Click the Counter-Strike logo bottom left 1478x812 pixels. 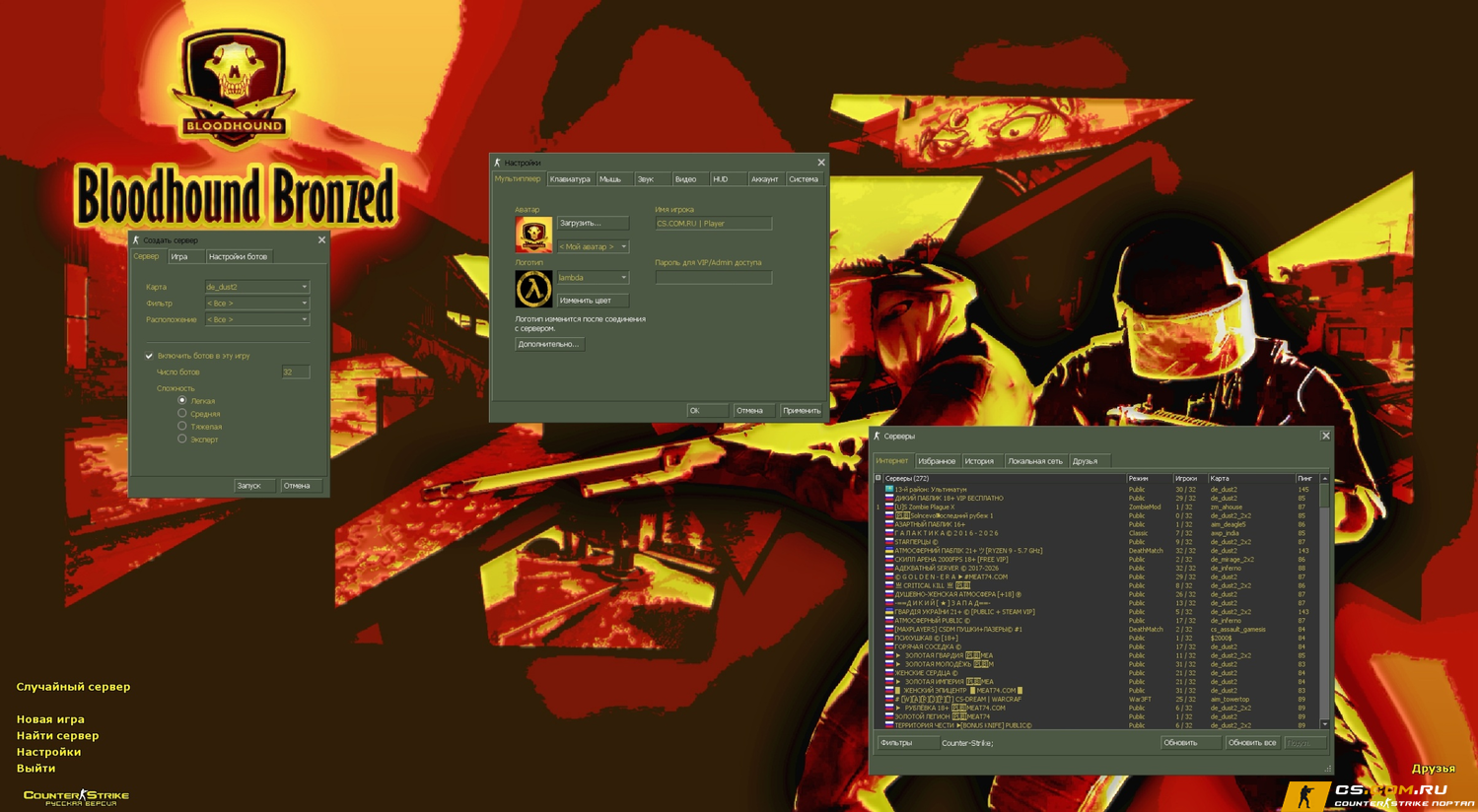tap(76, 796)
